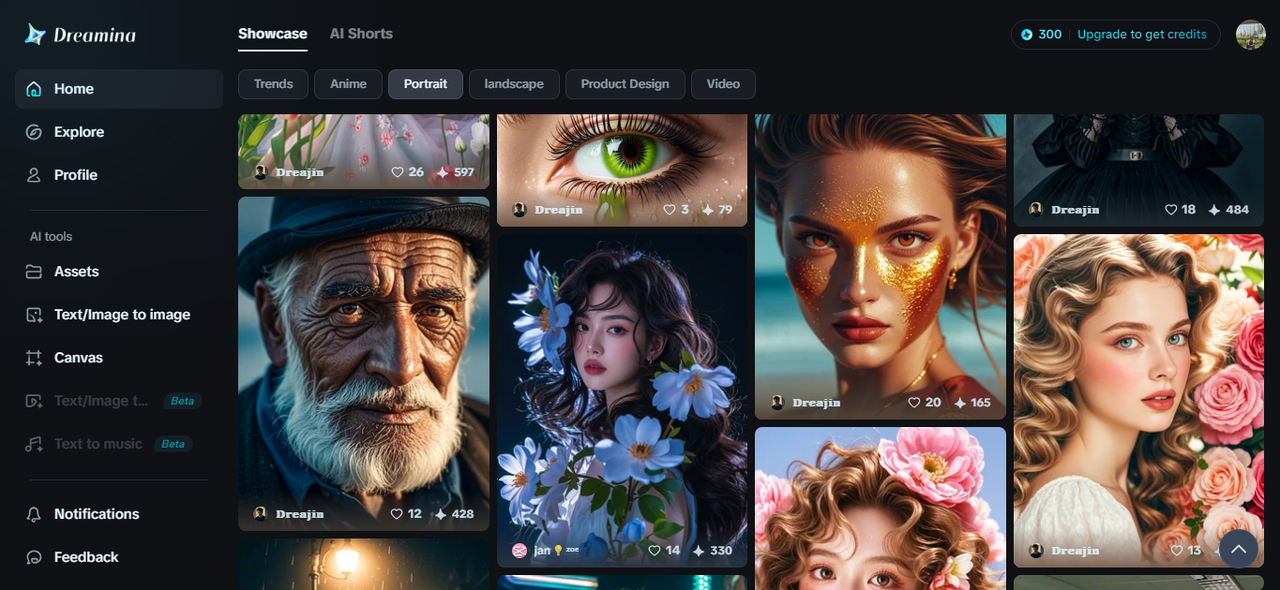Like the old man portrait with 12 likes
Viewport: 1280px width, 590px height.
[397, 514]
